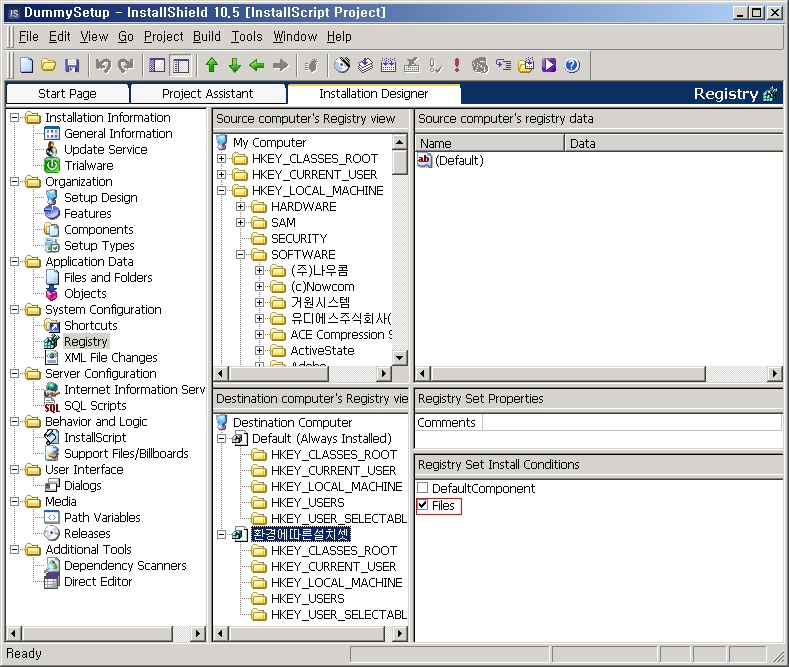
Task: Open the XML File Changes view
Action: 111,358
